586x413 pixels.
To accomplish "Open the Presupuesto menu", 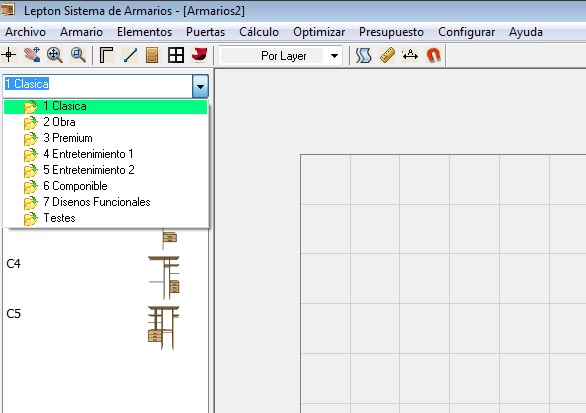I will coord(391,32).
